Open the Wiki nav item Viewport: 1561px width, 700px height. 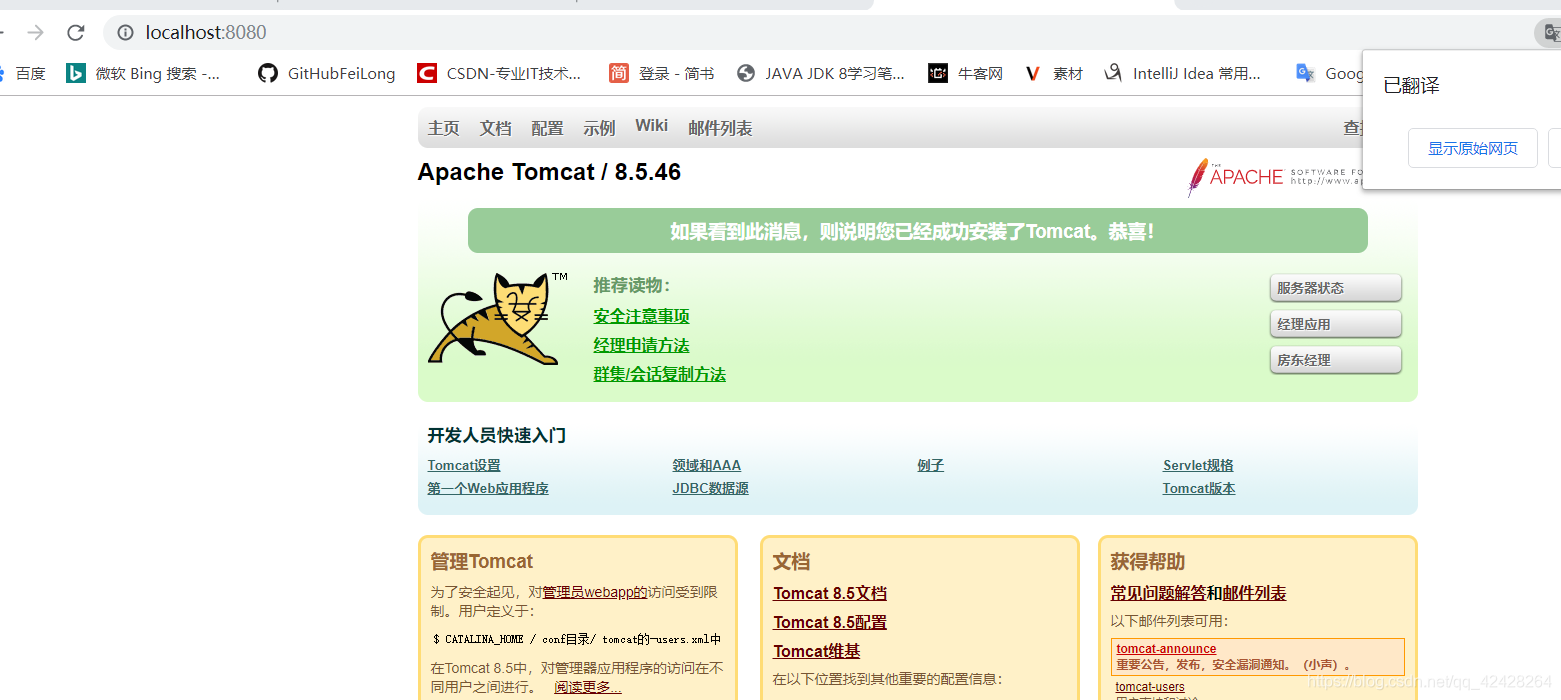(651, 126)
